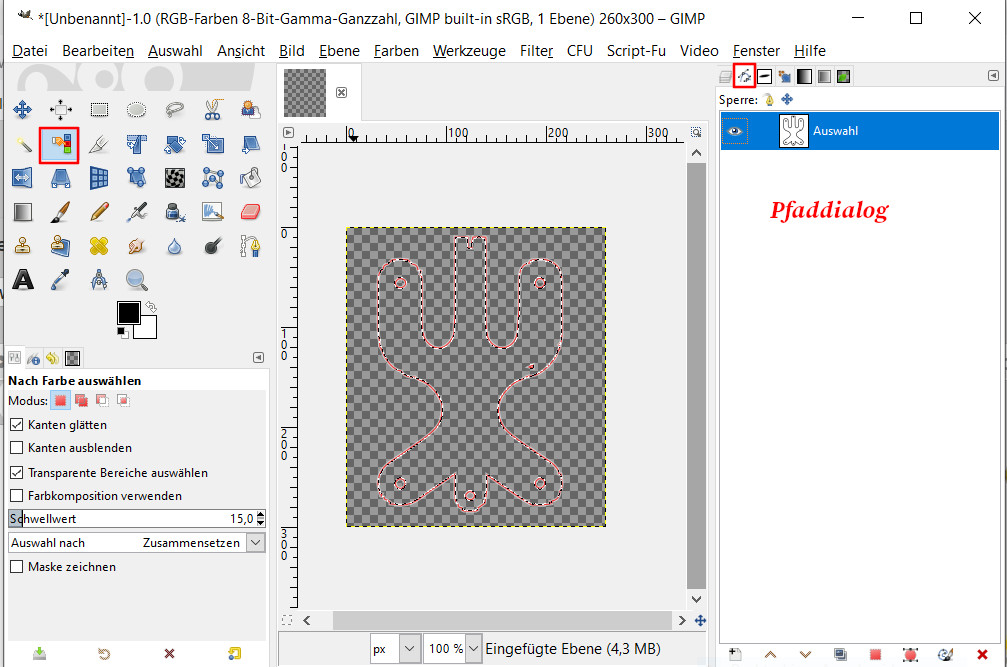Viewport: 1007px width, 667px height.
Task: Enable the Maske zeichnen checkbox
Action: click(x=16, y=567)
